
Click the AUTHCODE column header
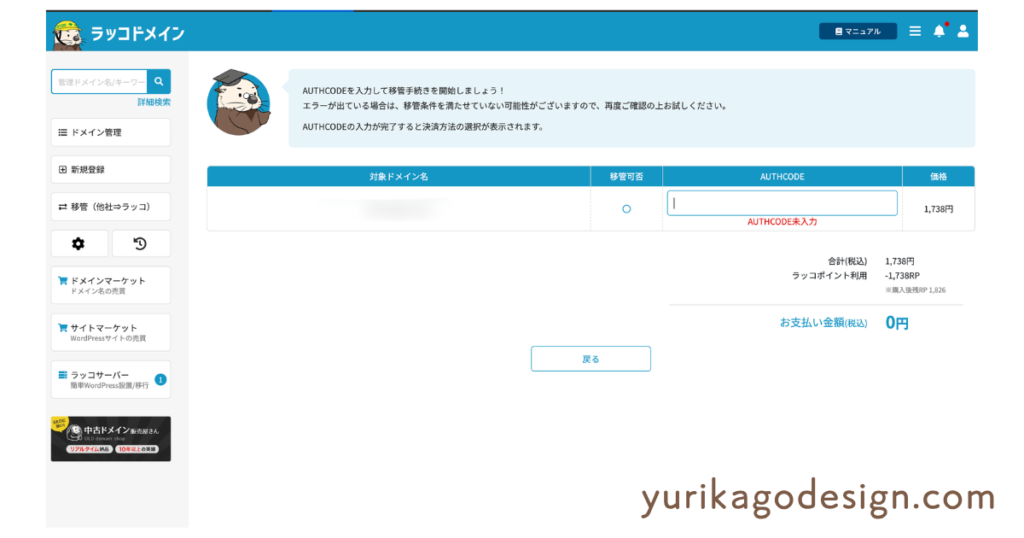(782, 177)
